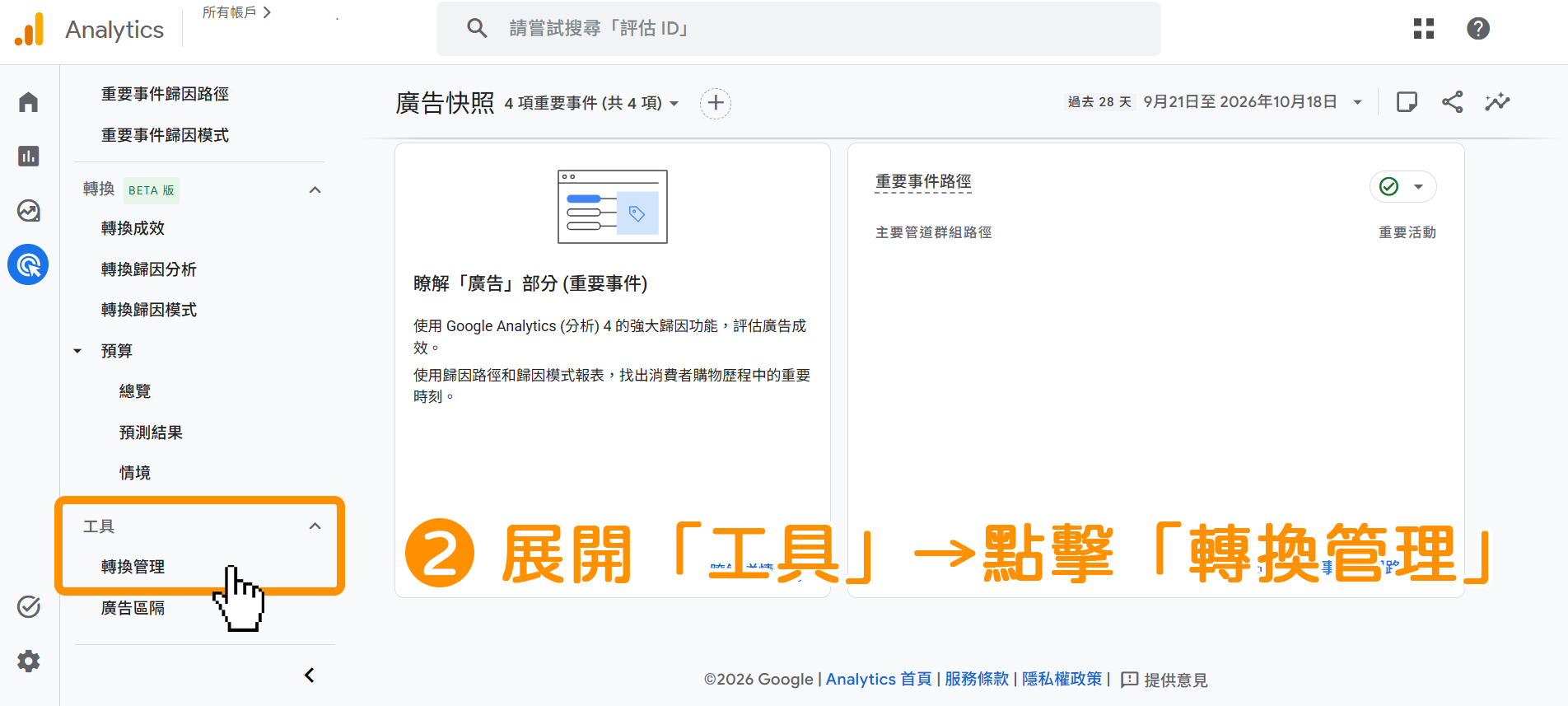Screen dimensions: 1568x706
Task: Select 重要事件歸因路徑 menu item
Action: pyautogui.click(x=165, y=94)
